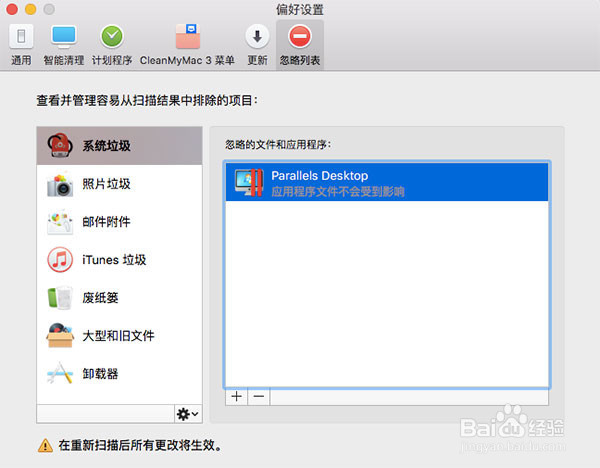Open the 更新 download arrow icon

tap(257, 36)
